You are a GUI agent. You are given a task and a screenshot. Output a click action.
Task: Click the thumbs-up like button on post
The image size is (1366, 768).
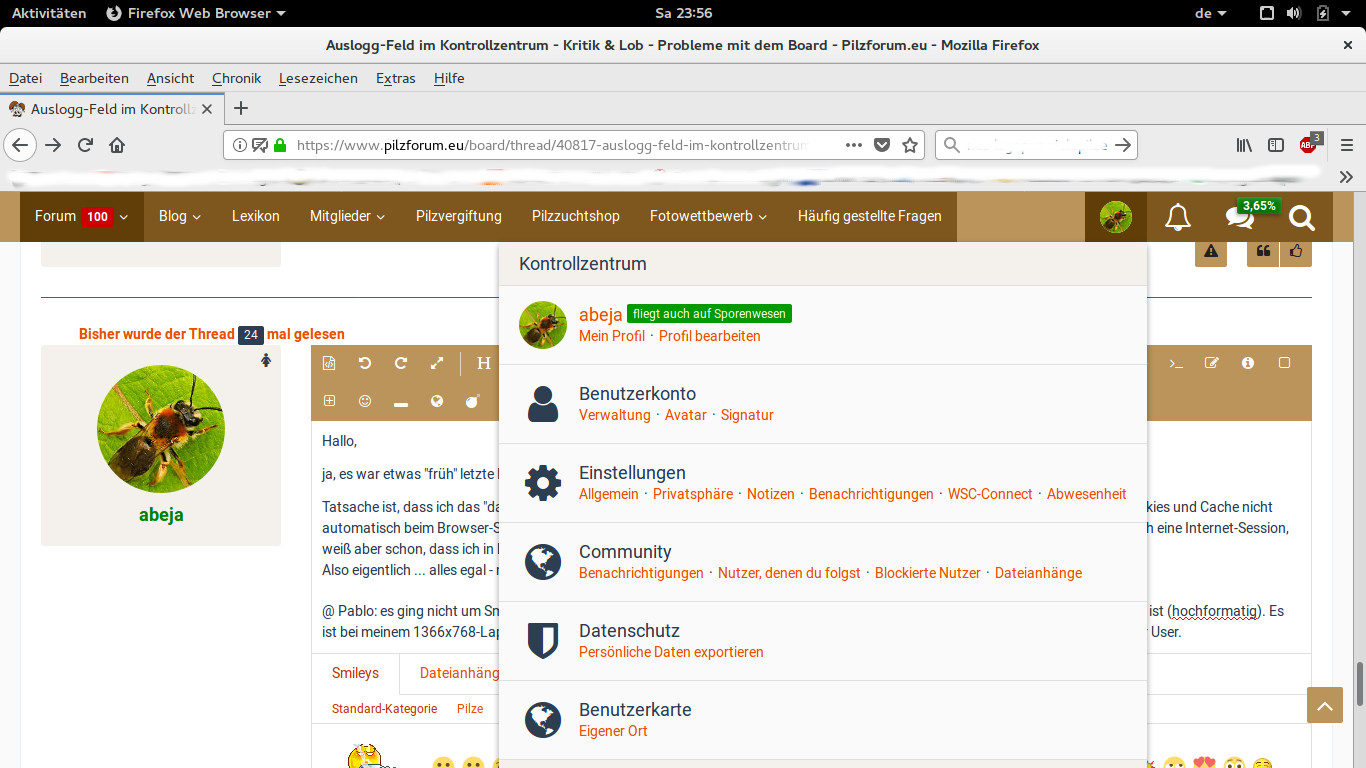tap(1296, 252)
